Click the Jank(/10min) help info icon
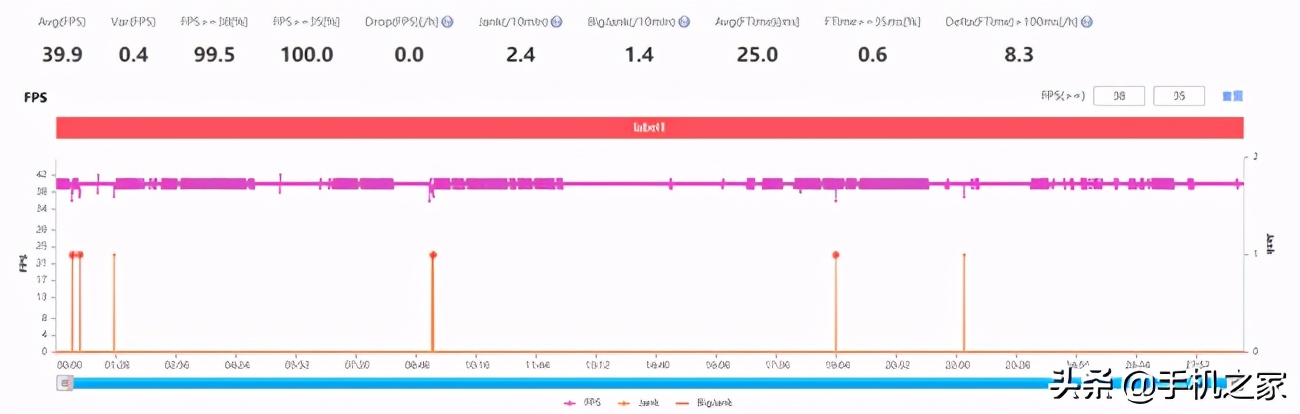 coord(557,22)
